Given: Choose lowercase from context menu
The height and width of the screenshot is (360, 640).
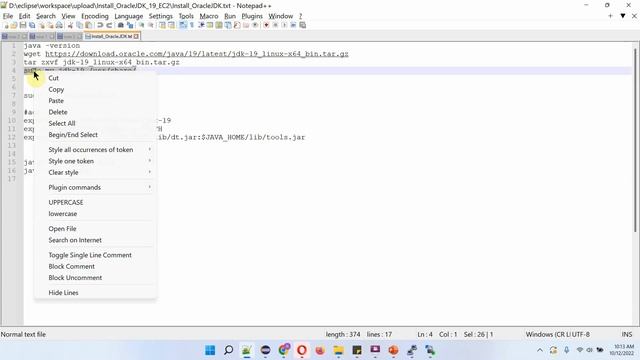Looking at the screenshot, I should point(62,214).
